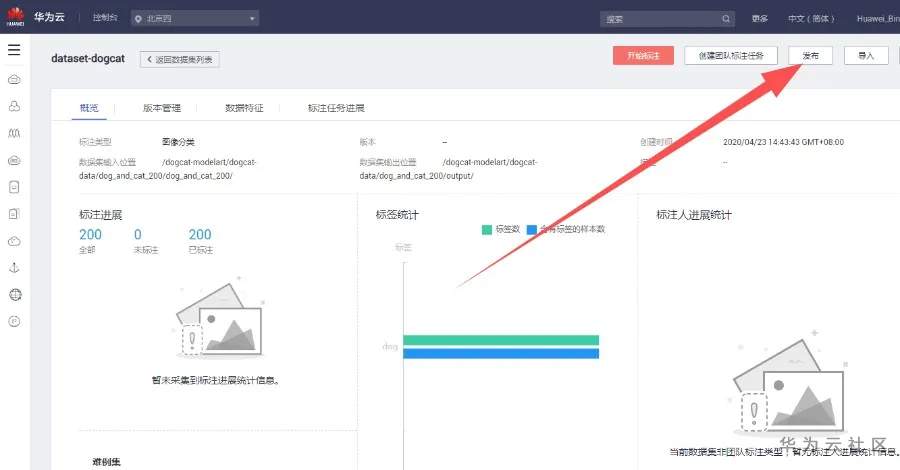This screenshot has width=900, height=470.
Task: Click the 标注人进展统计 section heading
Action: click(x=694, y=215)
